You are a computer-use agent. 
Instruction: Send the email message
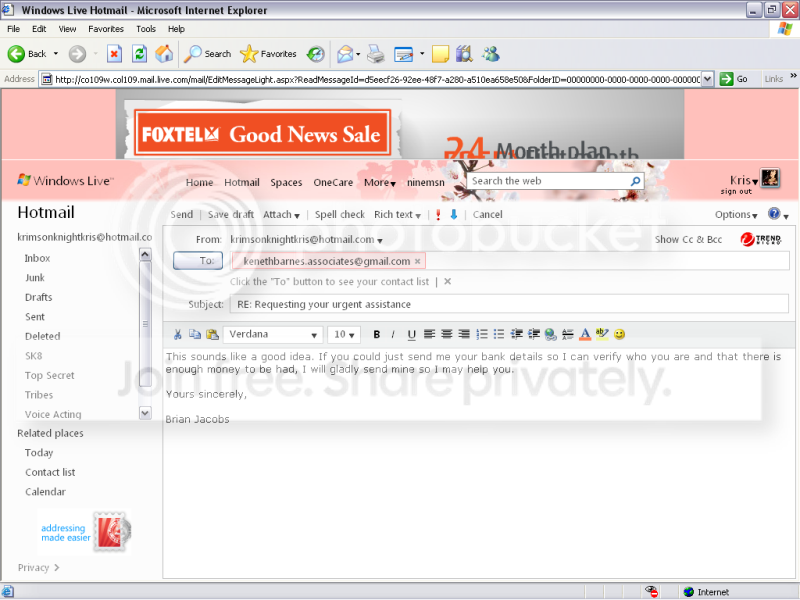(x=182, y=215)
